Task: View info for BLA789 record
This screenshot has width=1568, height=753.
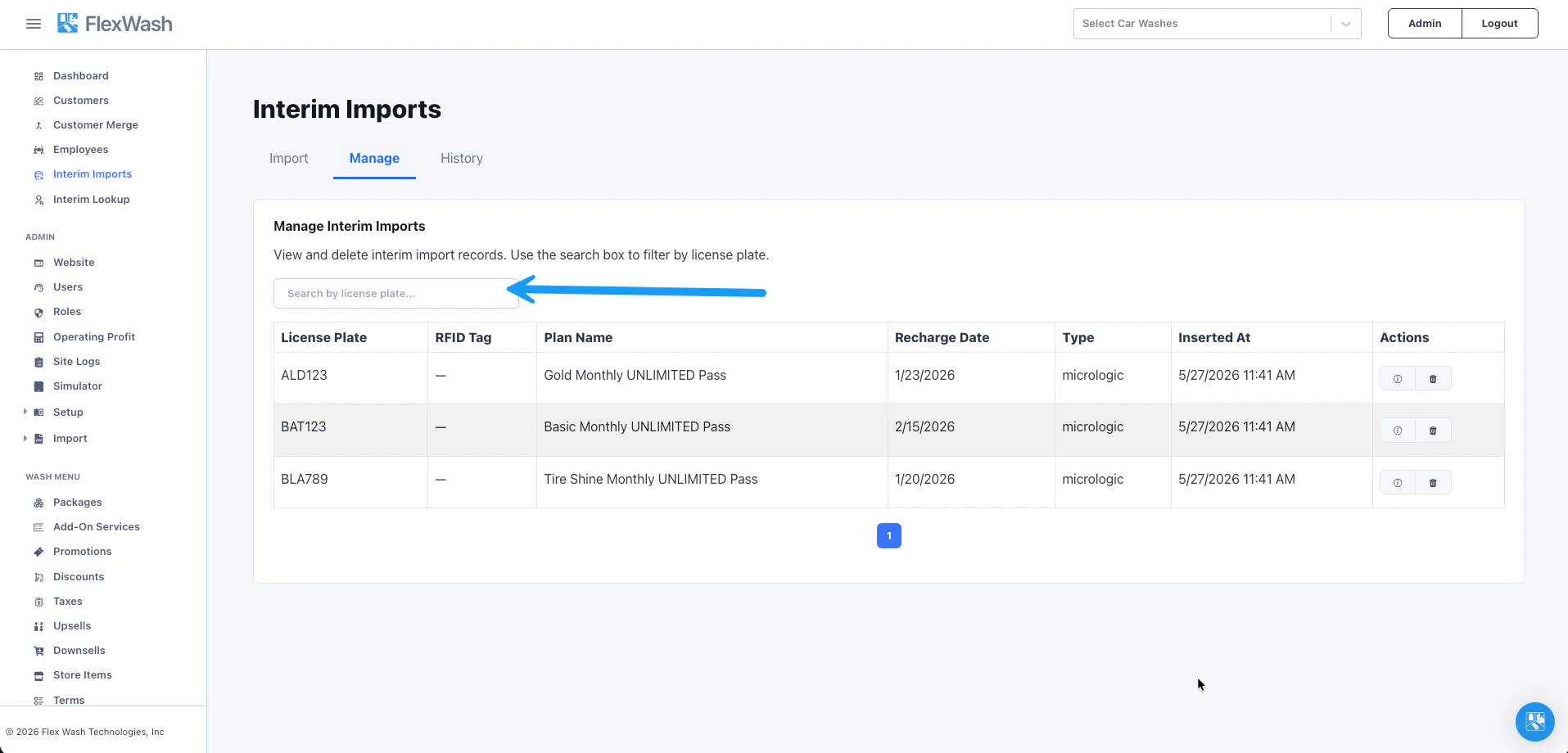Action: [1398, 482]
